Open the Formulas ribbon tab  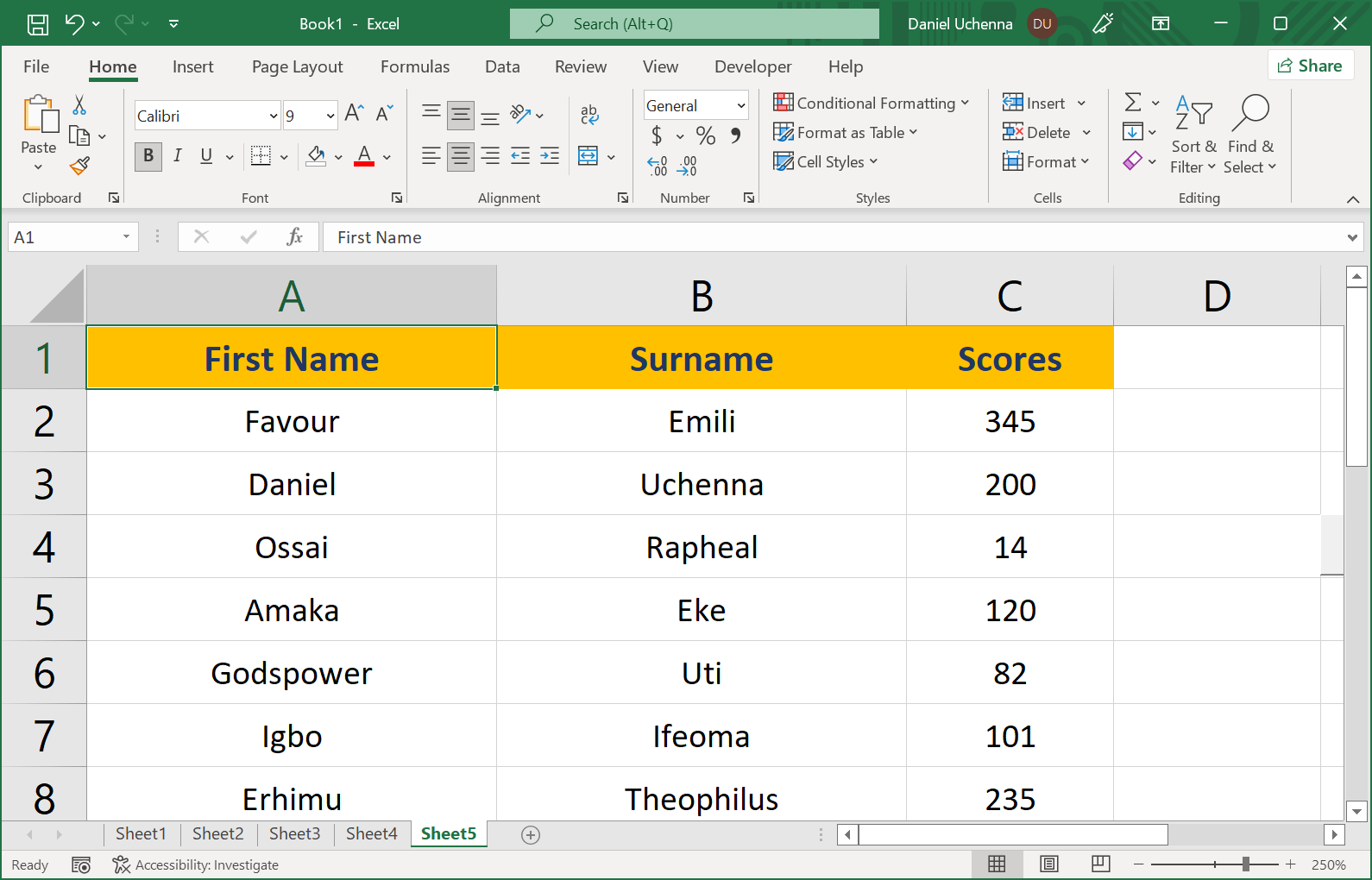point(414,66)
